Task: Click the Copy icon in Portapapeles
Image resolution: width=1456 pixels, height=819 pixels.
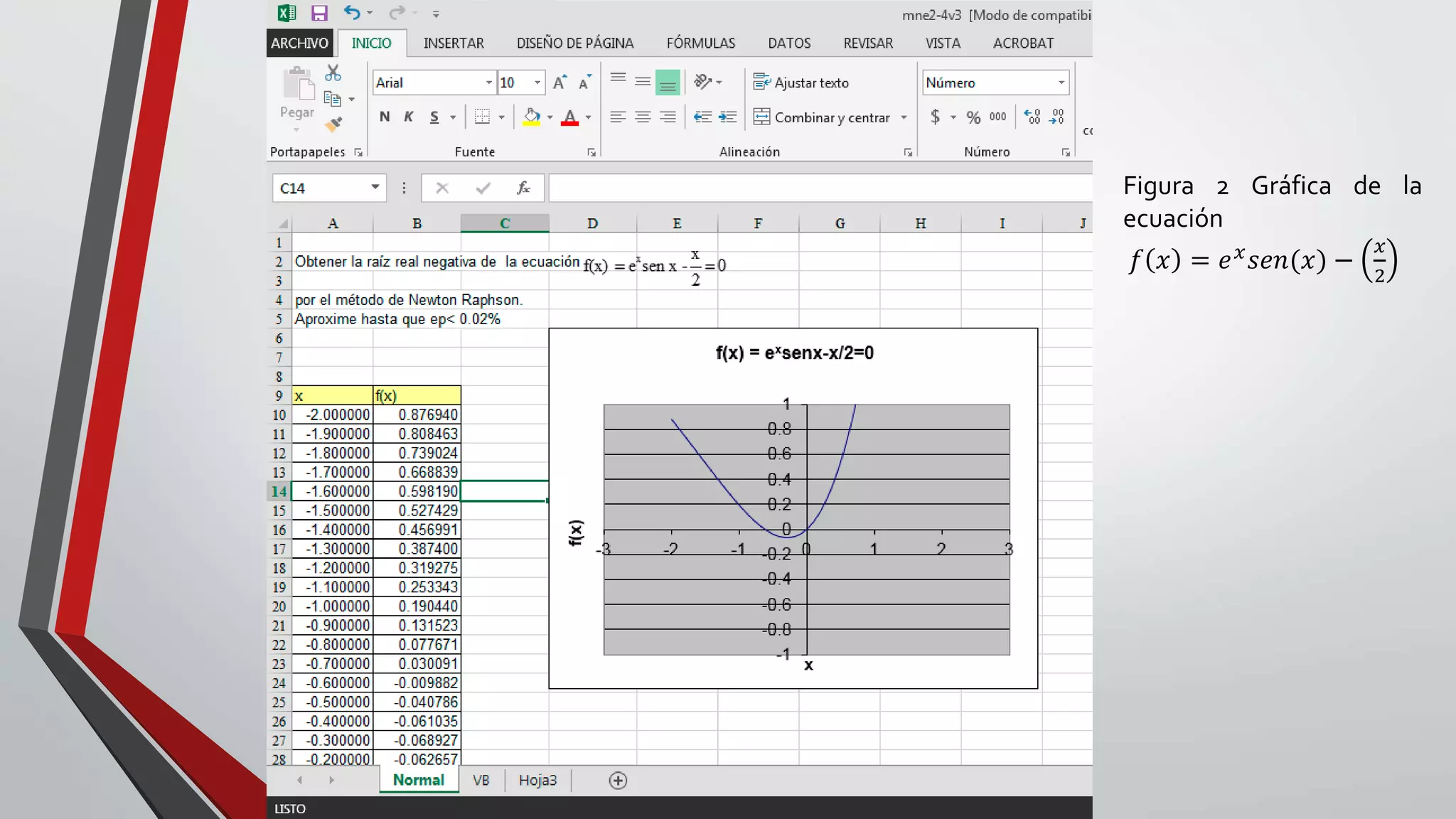Action: click(x=332, y=99)
